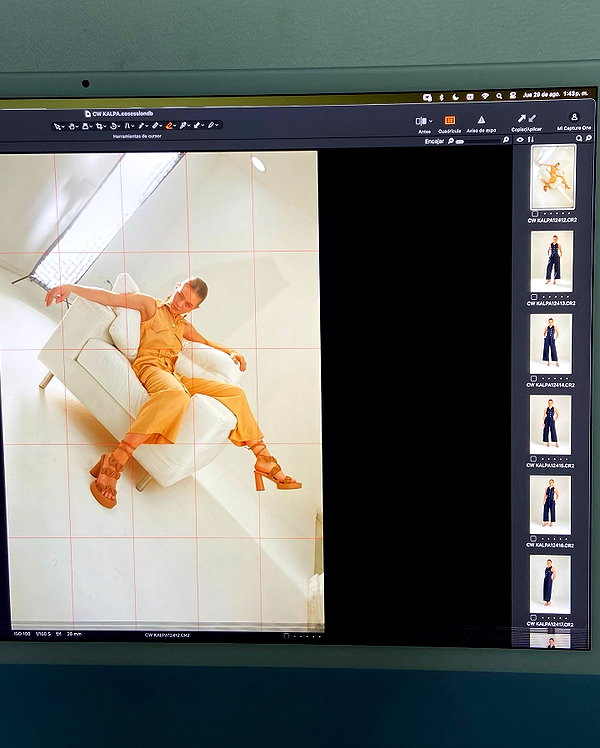600x748 pixels.
Task: Open the Mi Capture One account
Action: tap(574, 117)
